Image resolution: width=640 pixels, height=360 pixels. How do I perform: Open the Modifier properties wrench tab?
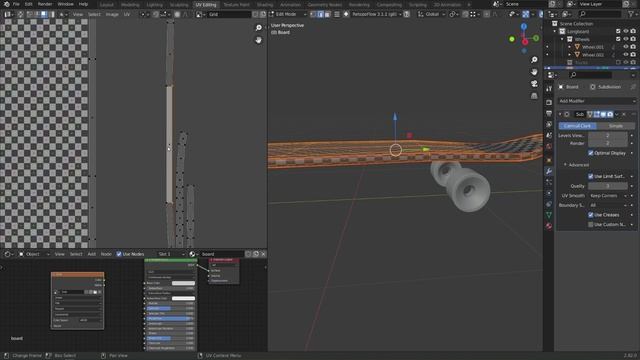tap(549, 171)
